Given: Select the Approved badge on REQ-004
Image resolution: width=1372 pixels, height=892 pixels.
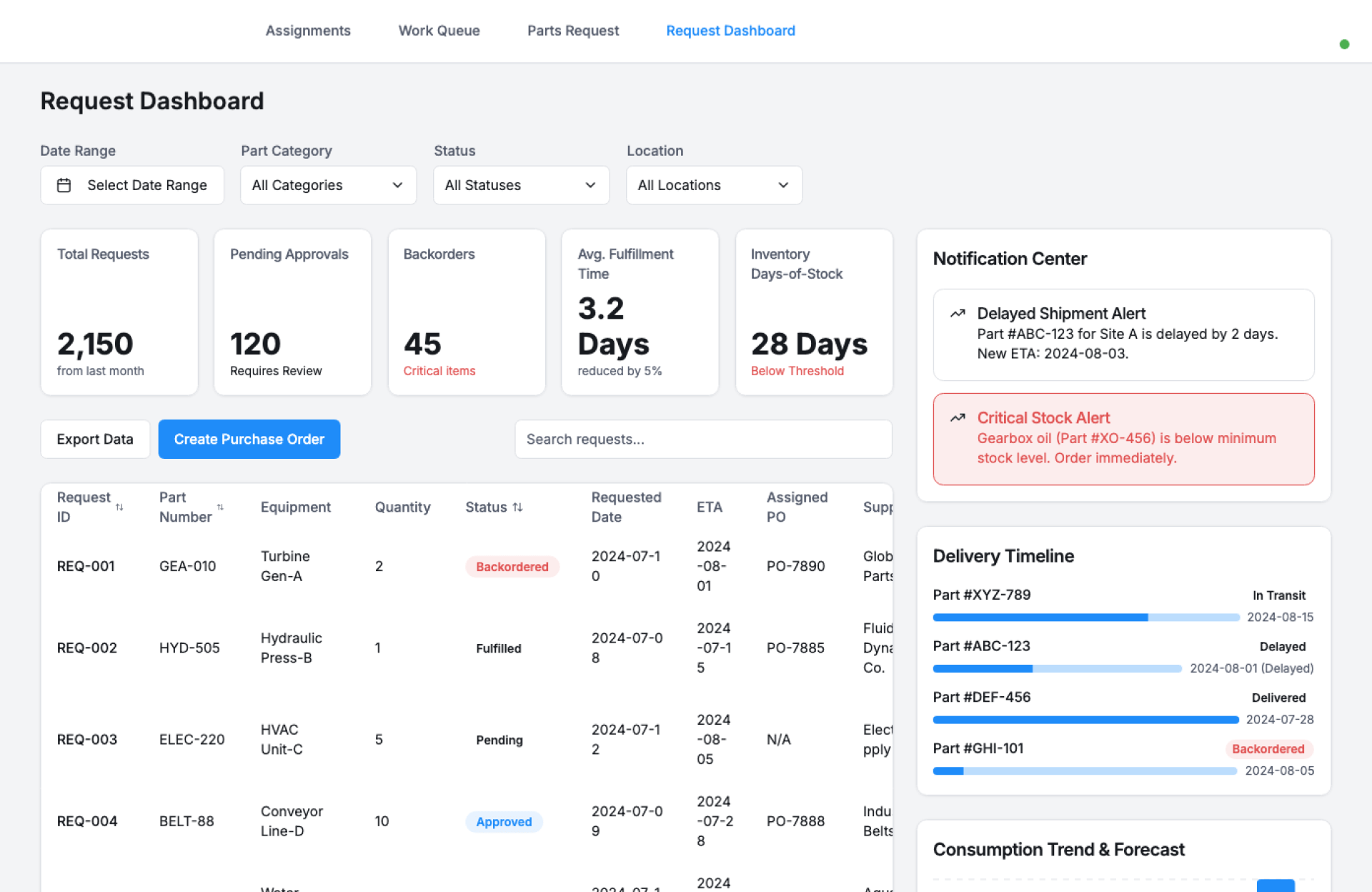Looking at the screenshot, I should [x=504, y=822].
